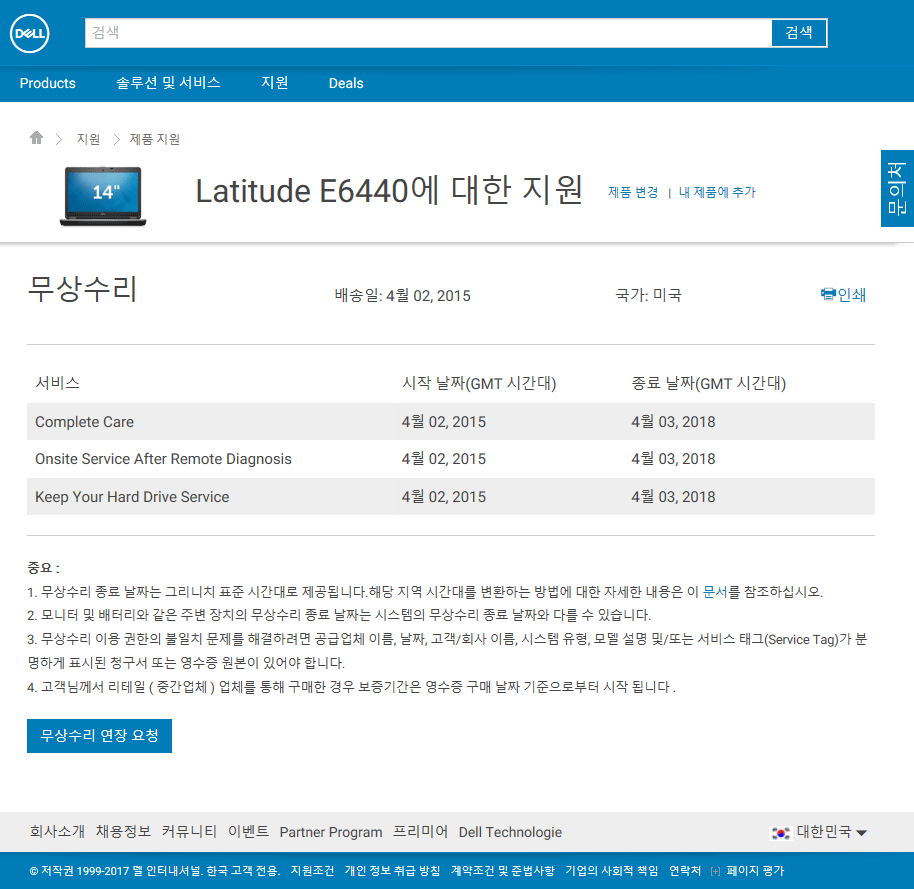Click the 지원 breadcrumb link
The height and width of the screenshot is (889, 914).
tap(89, 139)
